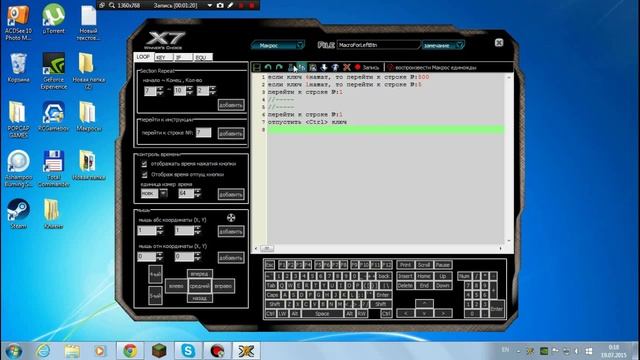Click the вперед mouse scroll button
The height and width of the screenshot is (360, 640).
click(200, 273)
